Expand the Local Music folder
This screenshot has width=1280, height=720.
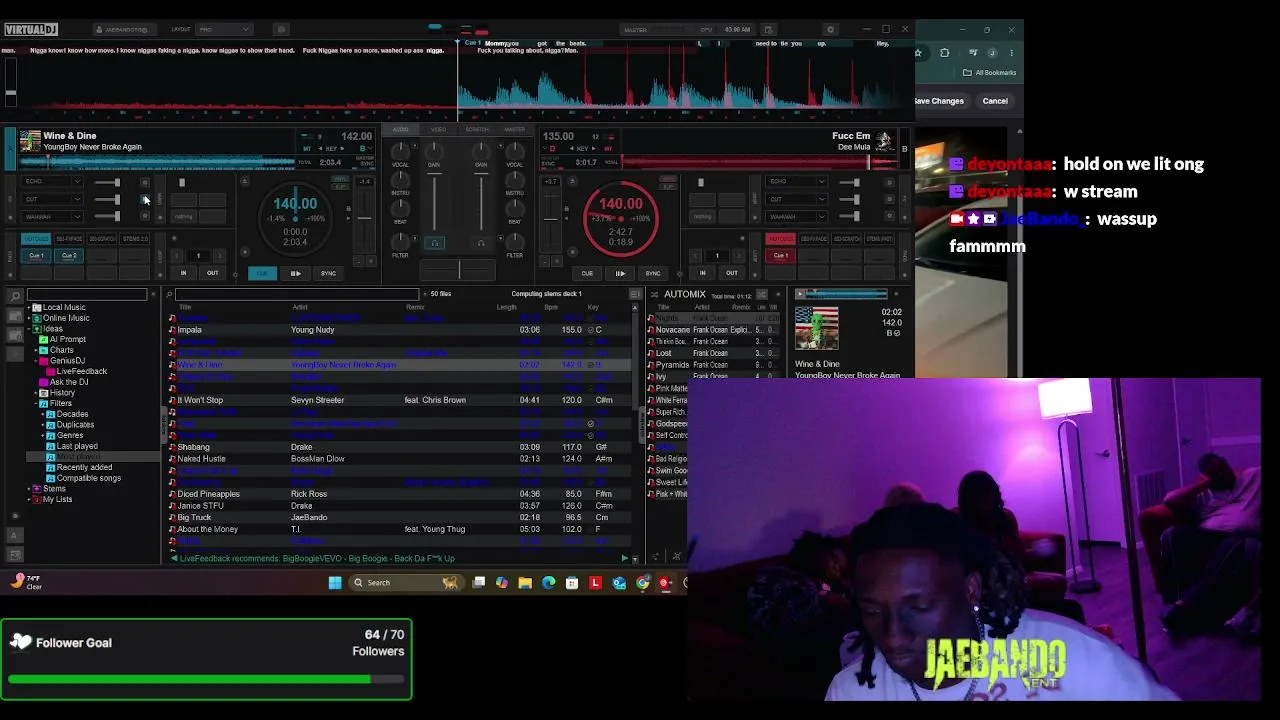pyautogui.click(x=29, y=307)
